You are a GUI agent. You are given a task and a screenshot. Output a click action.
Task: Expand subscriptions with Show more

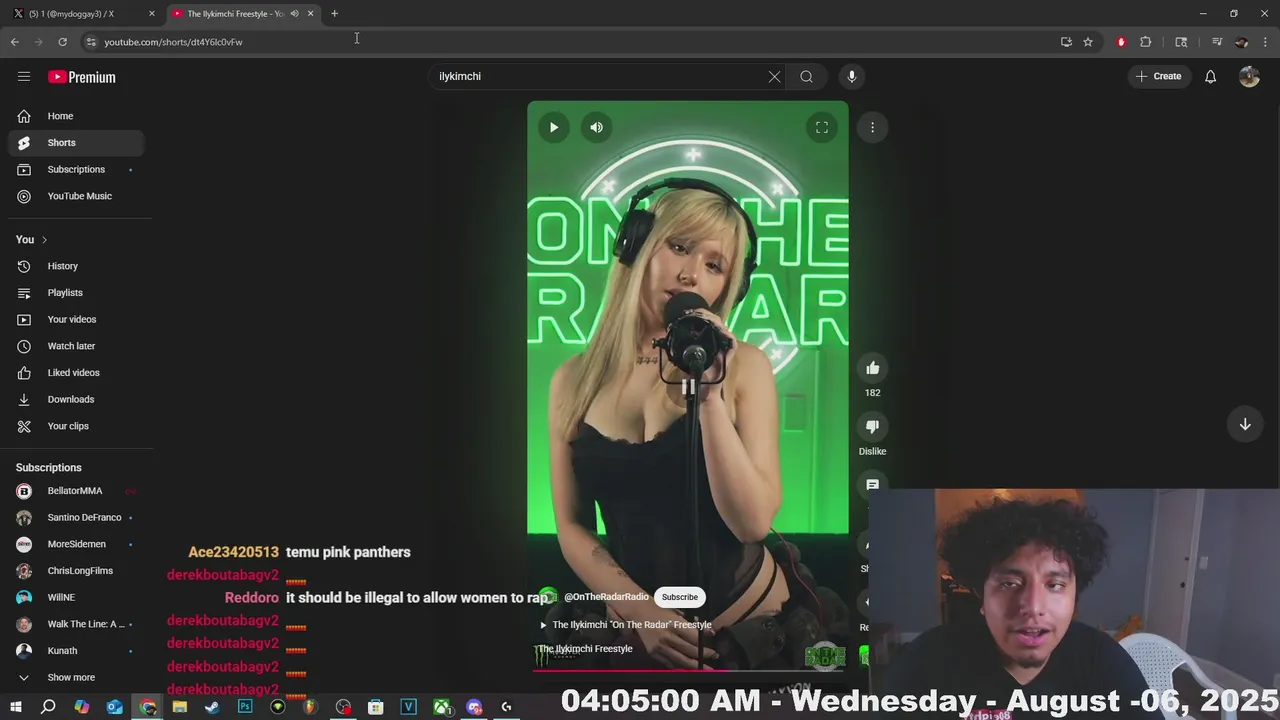[76, 677]
